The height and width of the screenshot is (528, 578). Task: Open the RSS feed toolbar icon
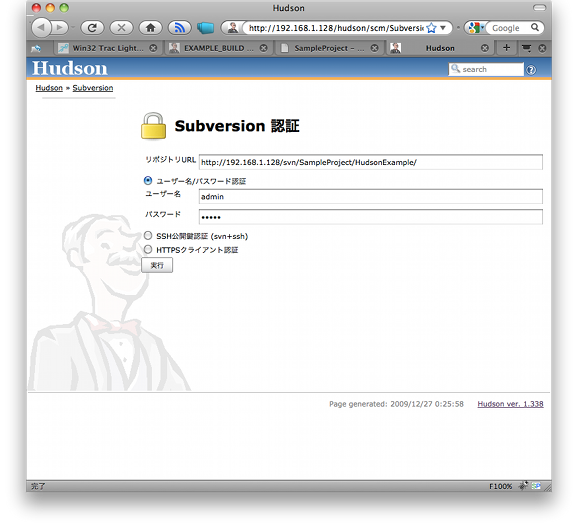[180, 28]
